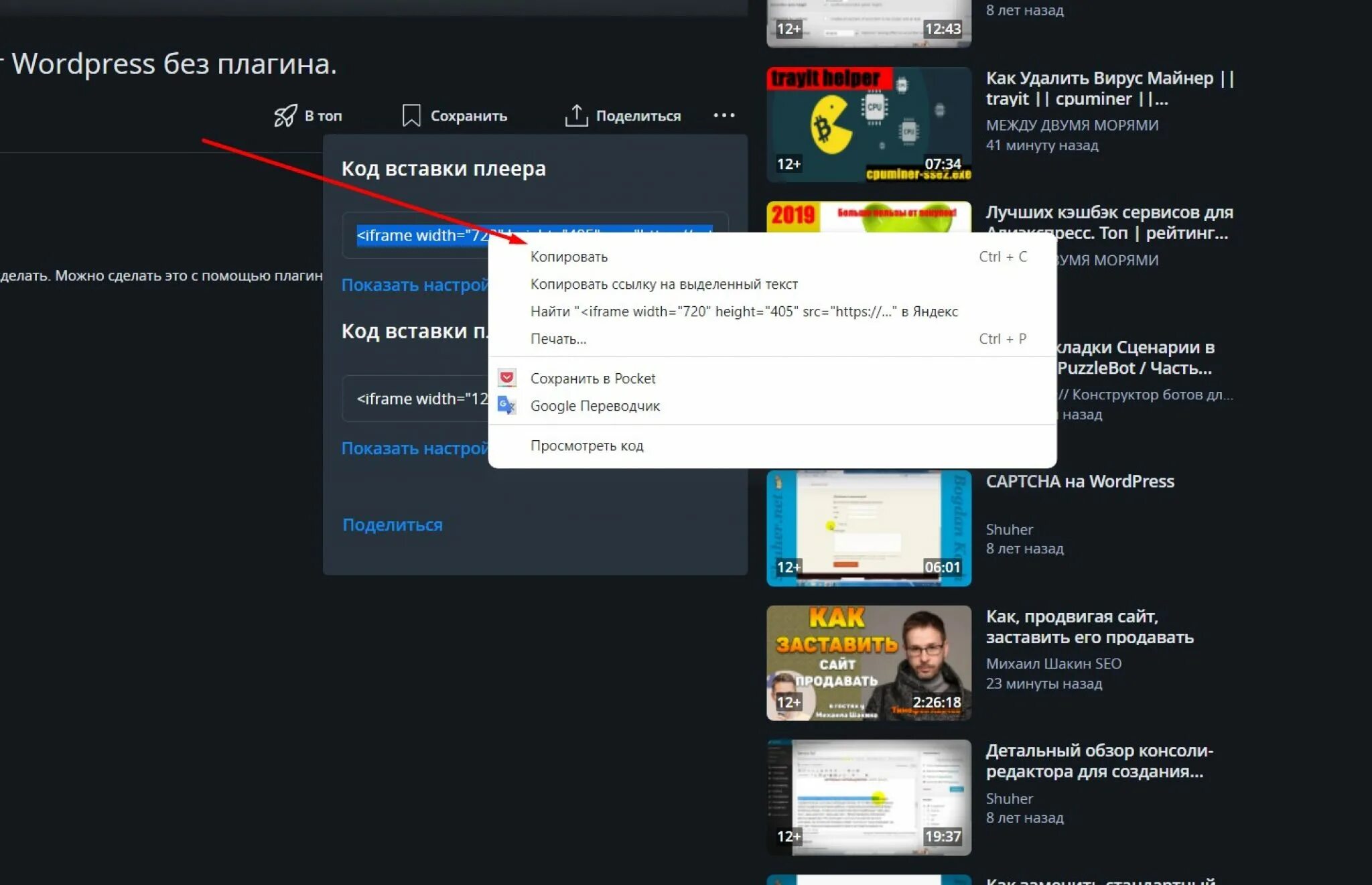Select 'Копировать' in the context menu

tap(569, 257)
